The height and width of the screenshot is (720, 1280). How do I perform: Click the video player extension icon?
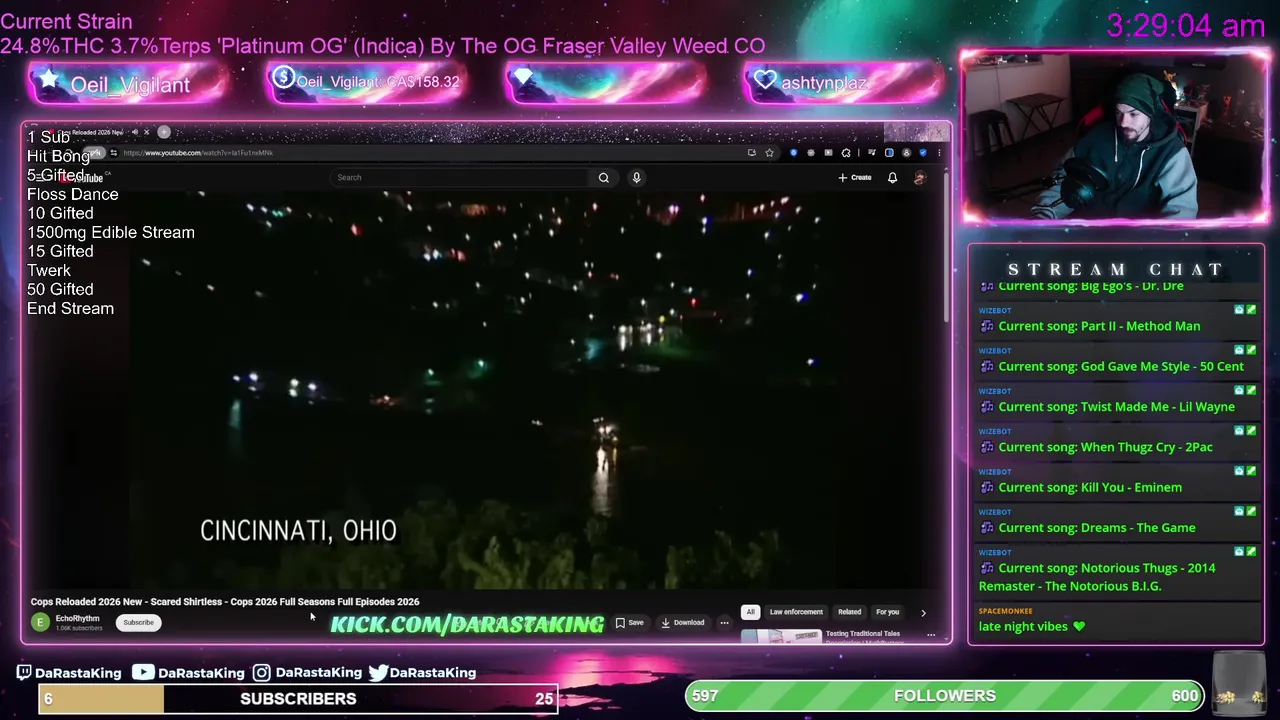(829, 153)
